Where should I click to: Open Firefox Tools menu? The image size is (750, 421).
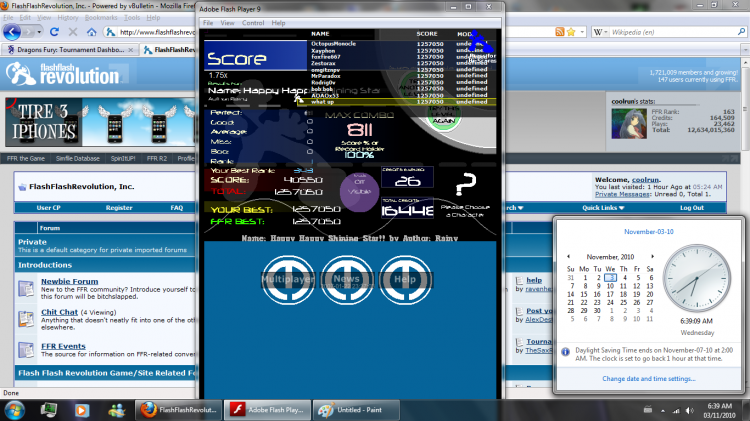(132, 18)
